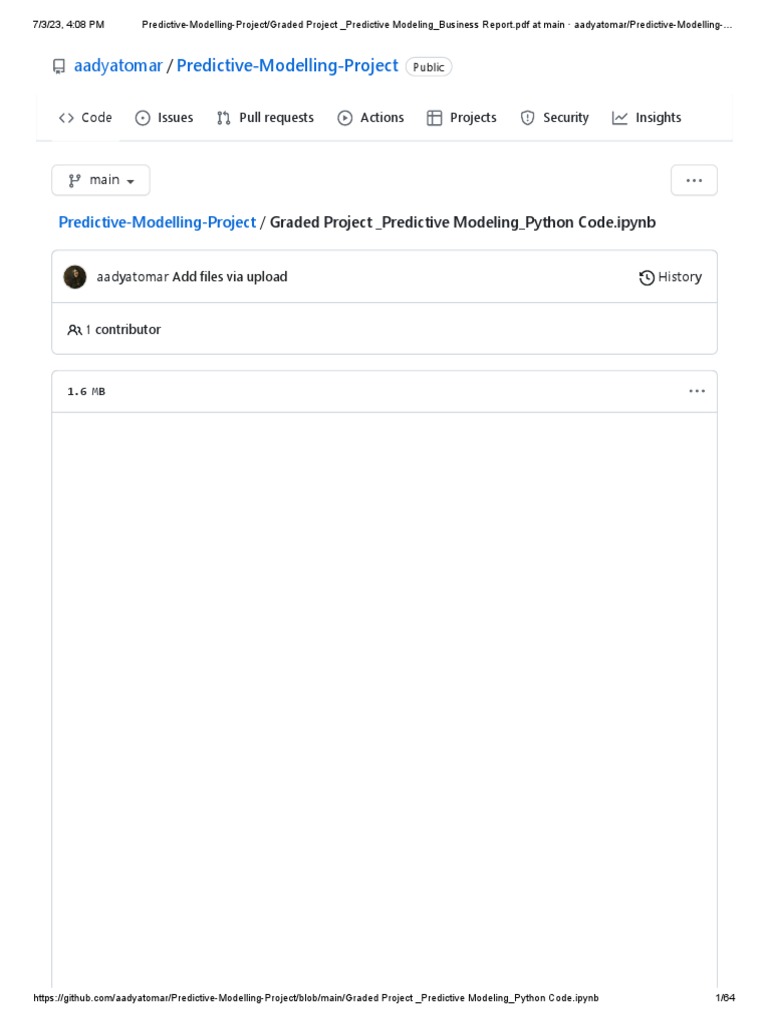Open the main branch dropdown
The image size is (768, 1024).
point(101,180)
